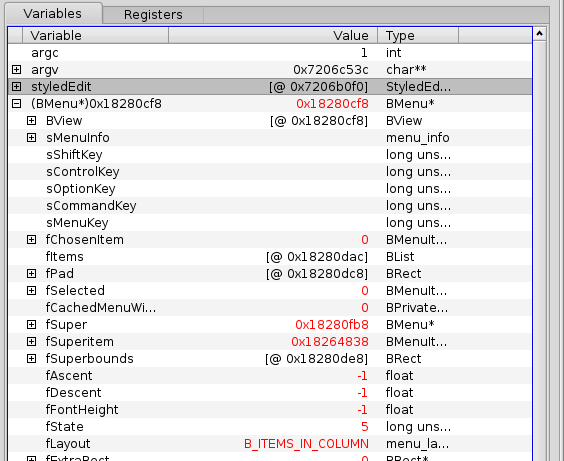Expand the styledEdit variable node
The image size is (564, 461).
tap(16, 86)
